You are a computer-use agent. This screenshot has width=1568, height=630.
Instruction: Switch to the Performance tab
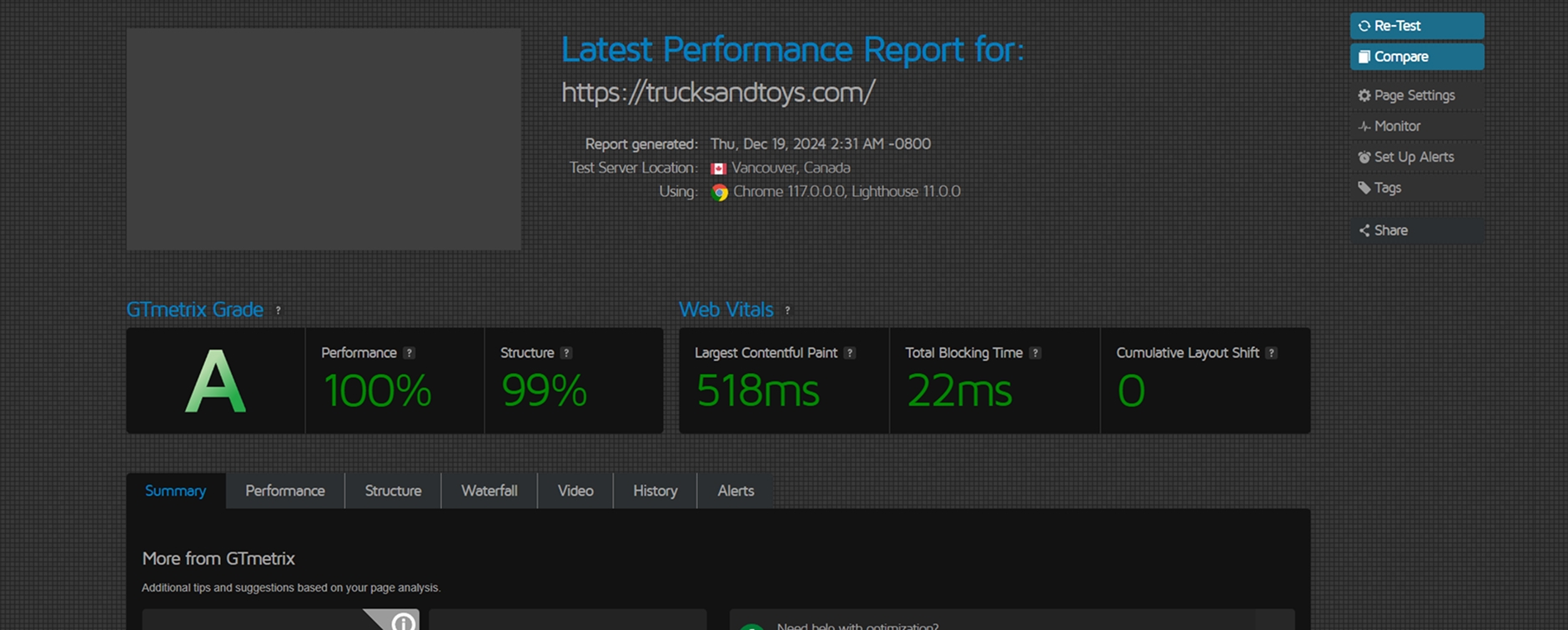285,491
